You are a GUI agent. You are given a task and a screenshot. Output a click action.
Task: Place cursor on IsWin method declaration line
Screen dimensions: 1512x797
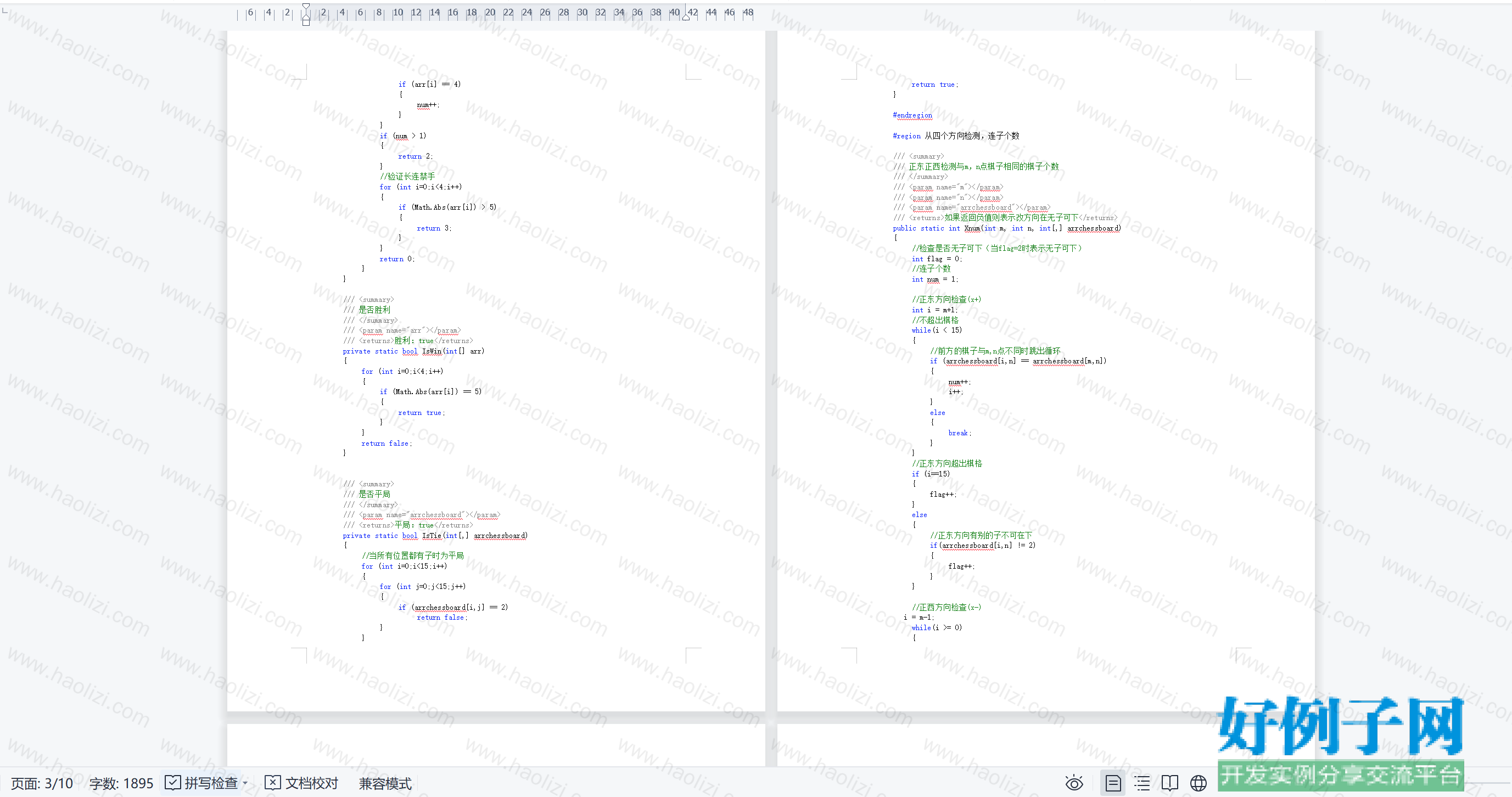413,351
